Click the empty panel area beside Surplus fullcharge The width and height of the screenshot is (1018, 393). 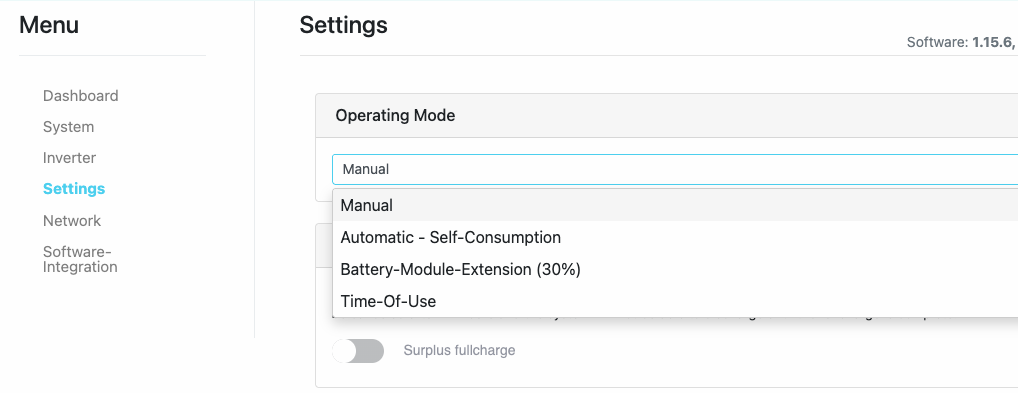766,351
